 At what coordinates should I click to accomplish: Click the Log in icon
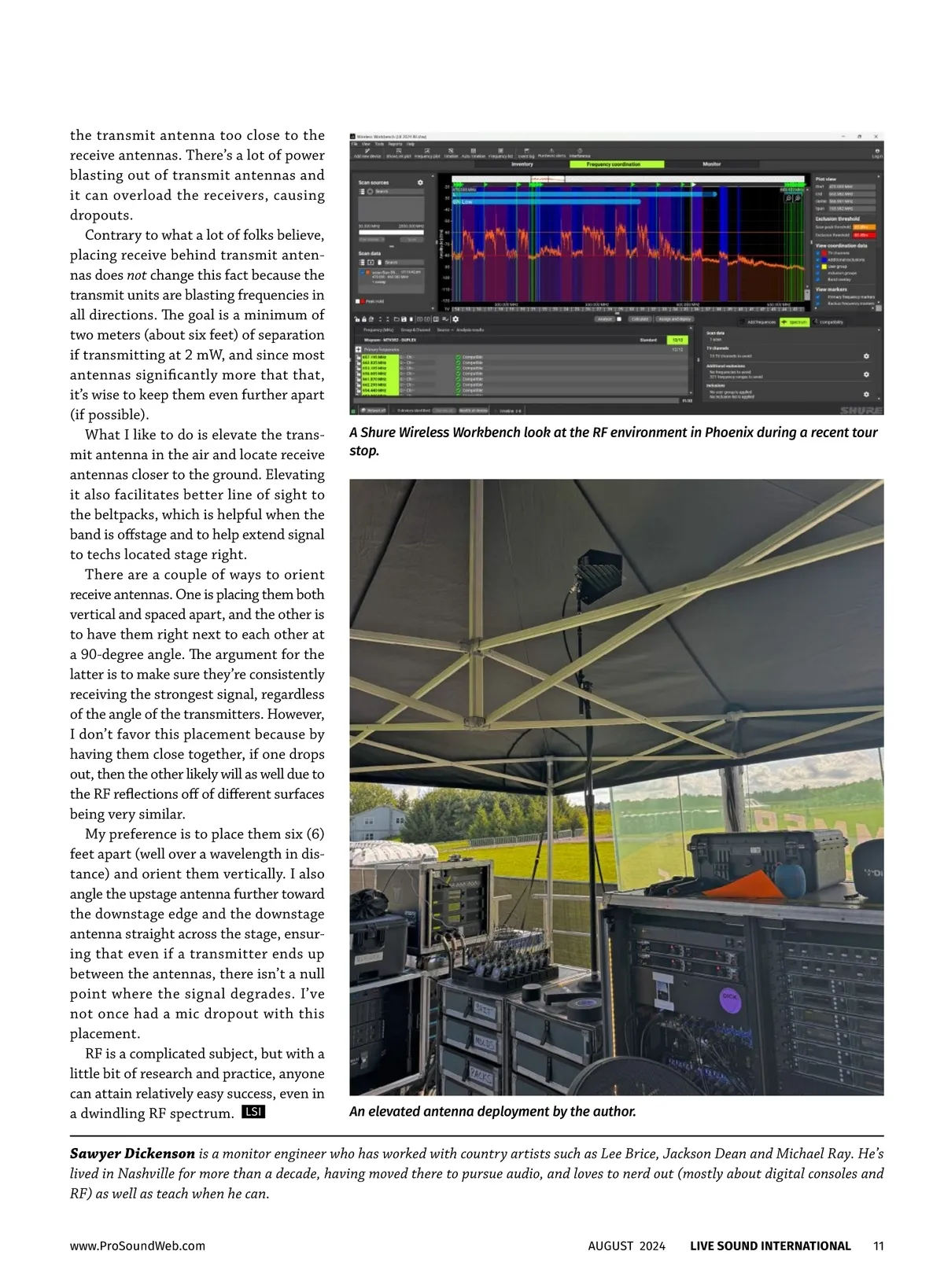(877, 153)
